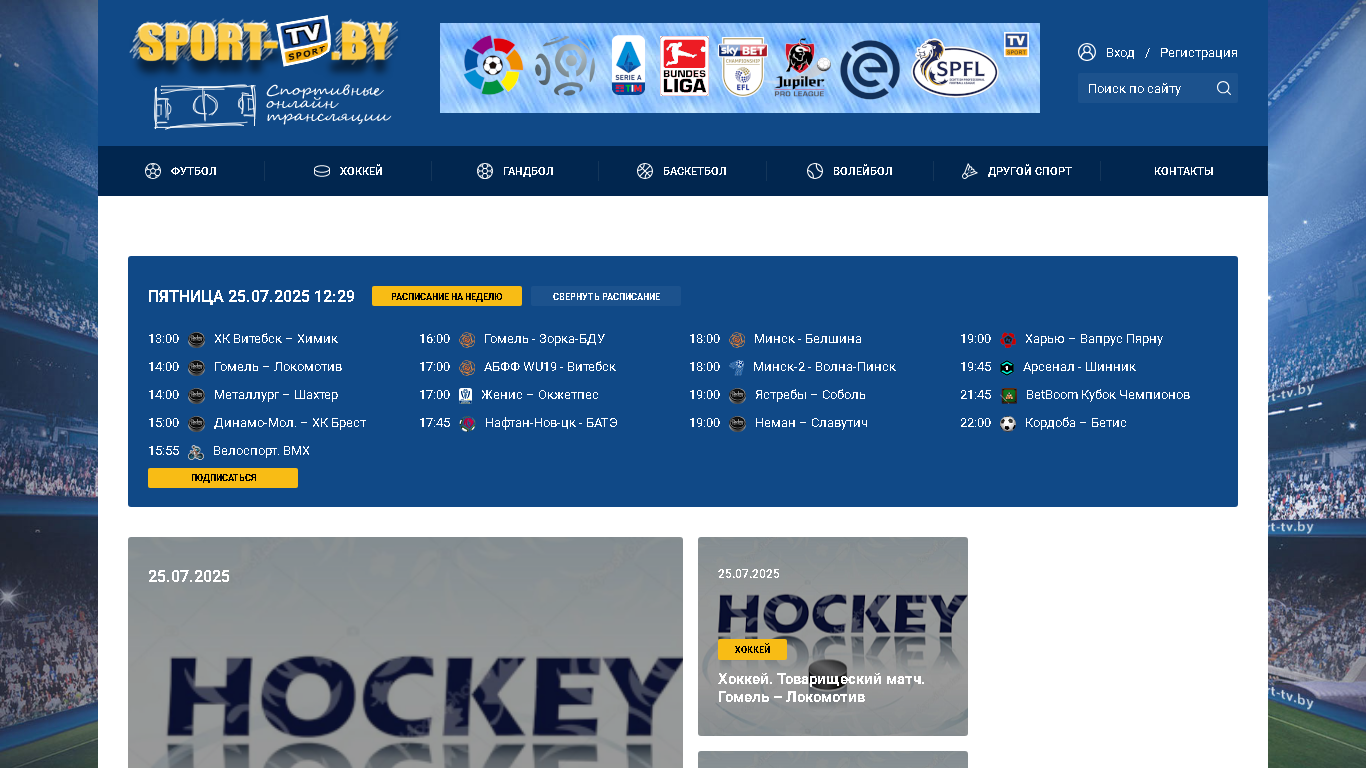
Task: Open the Волейбол menu
Action: (850, 171)
